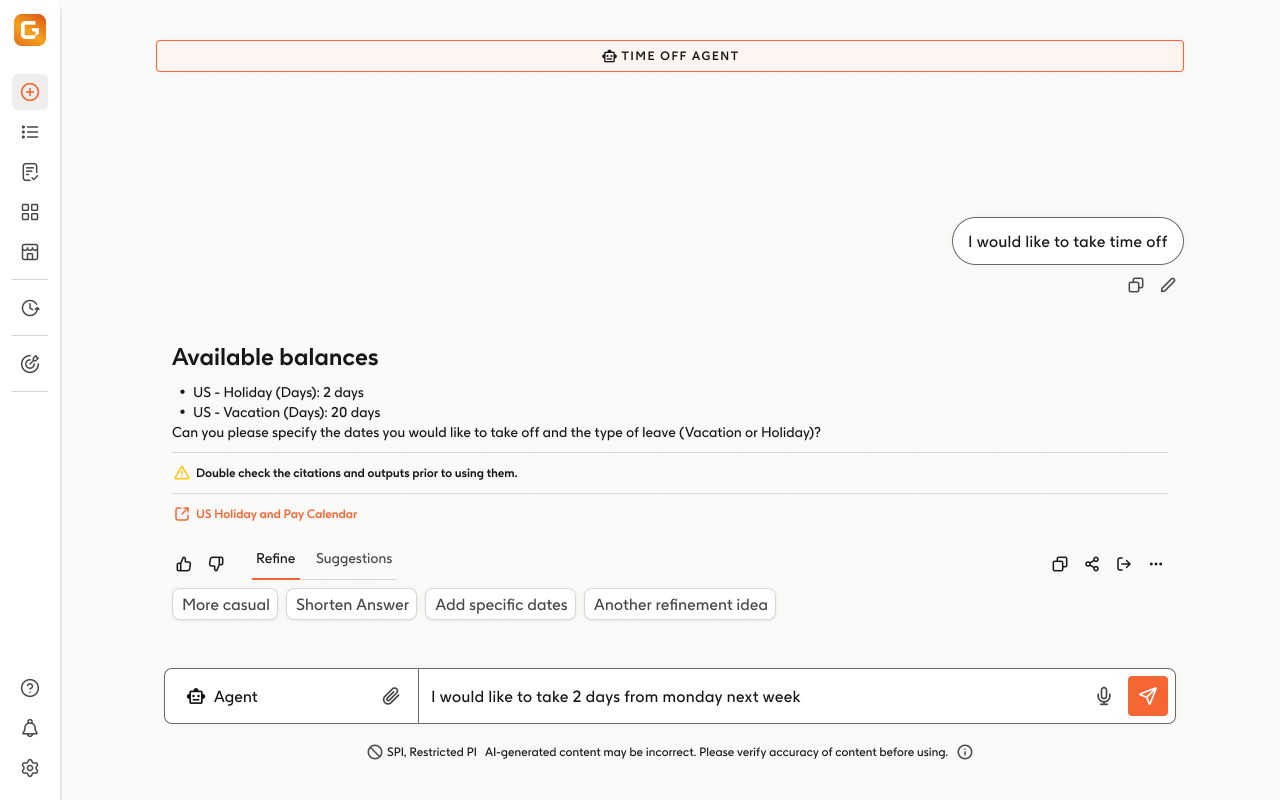Open the bulleted list icon in sidebar
This screenshot has height=800, width=1280.
[x=30, y=132]
